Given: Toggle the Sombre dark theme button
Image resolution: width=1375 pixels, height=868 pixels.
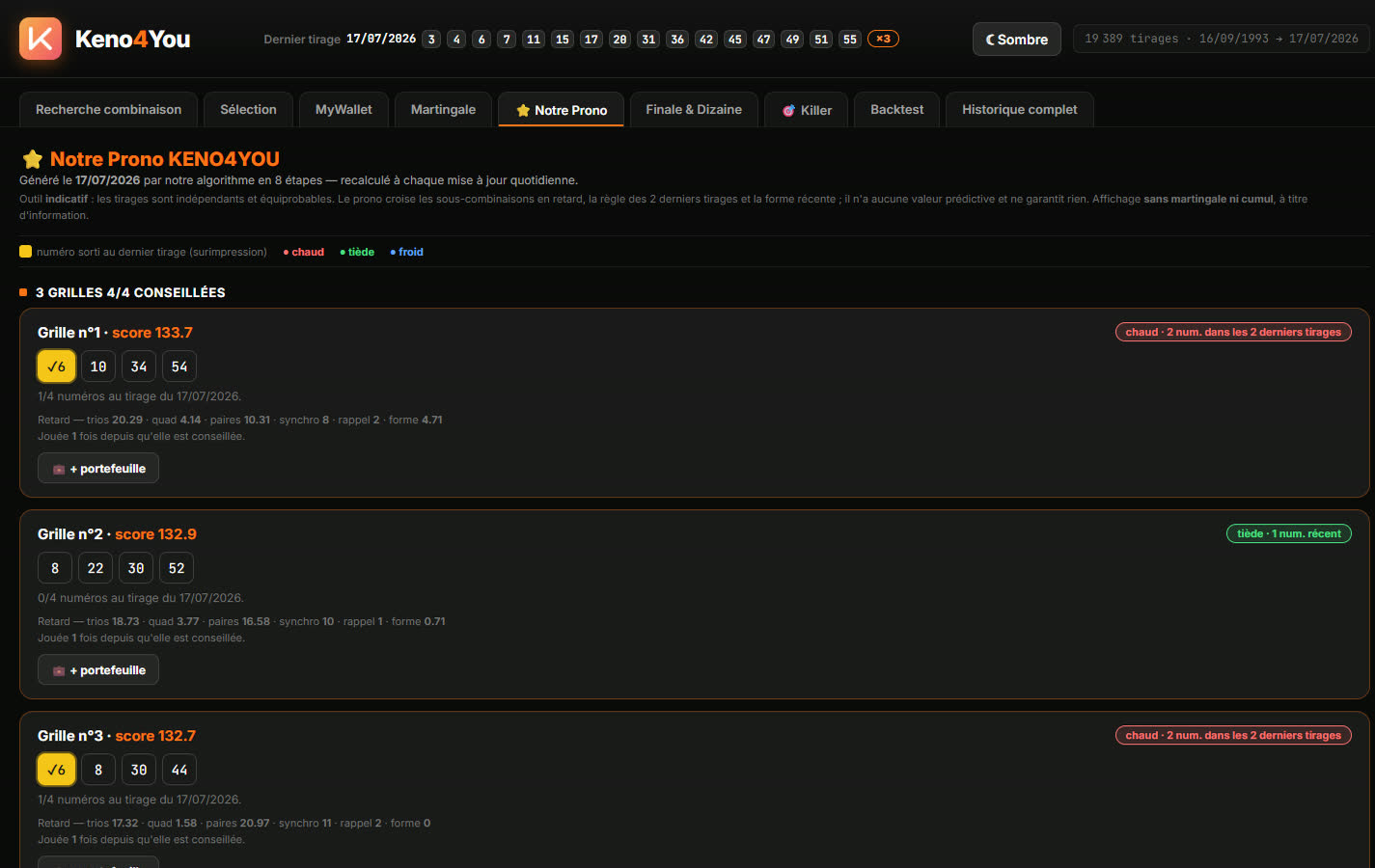Looking at the screenshot, I should 1017,40.
